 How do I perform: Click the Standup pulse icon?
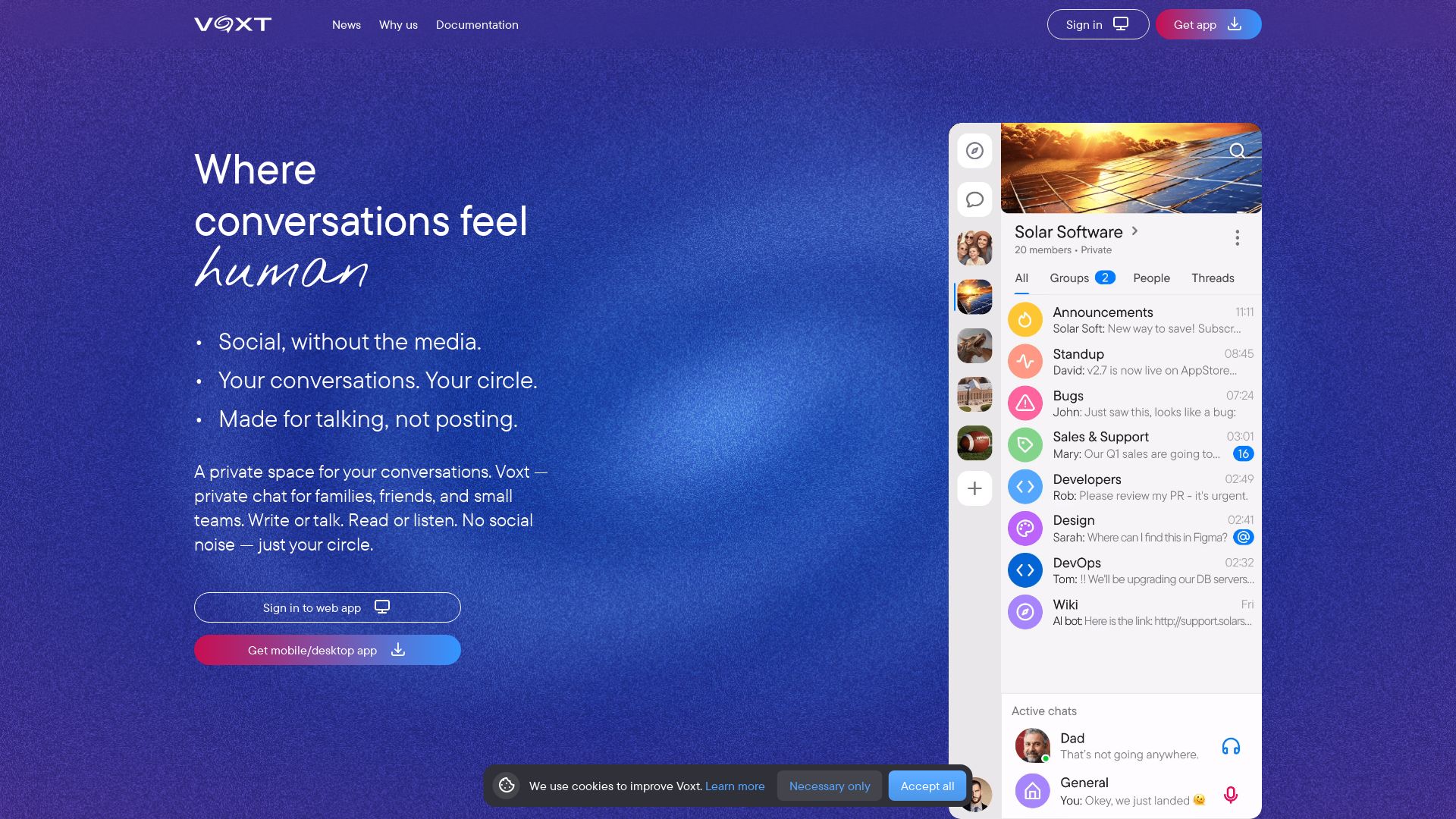(1025, 362)
